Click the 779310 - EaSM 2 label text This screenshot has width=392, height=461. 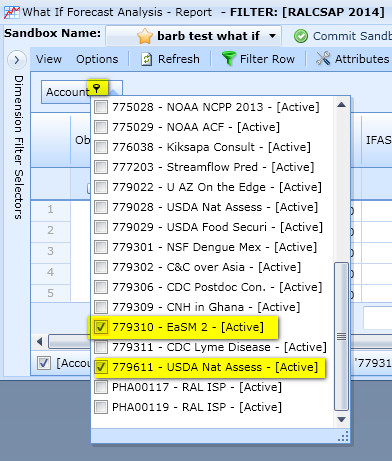point(188,327)
